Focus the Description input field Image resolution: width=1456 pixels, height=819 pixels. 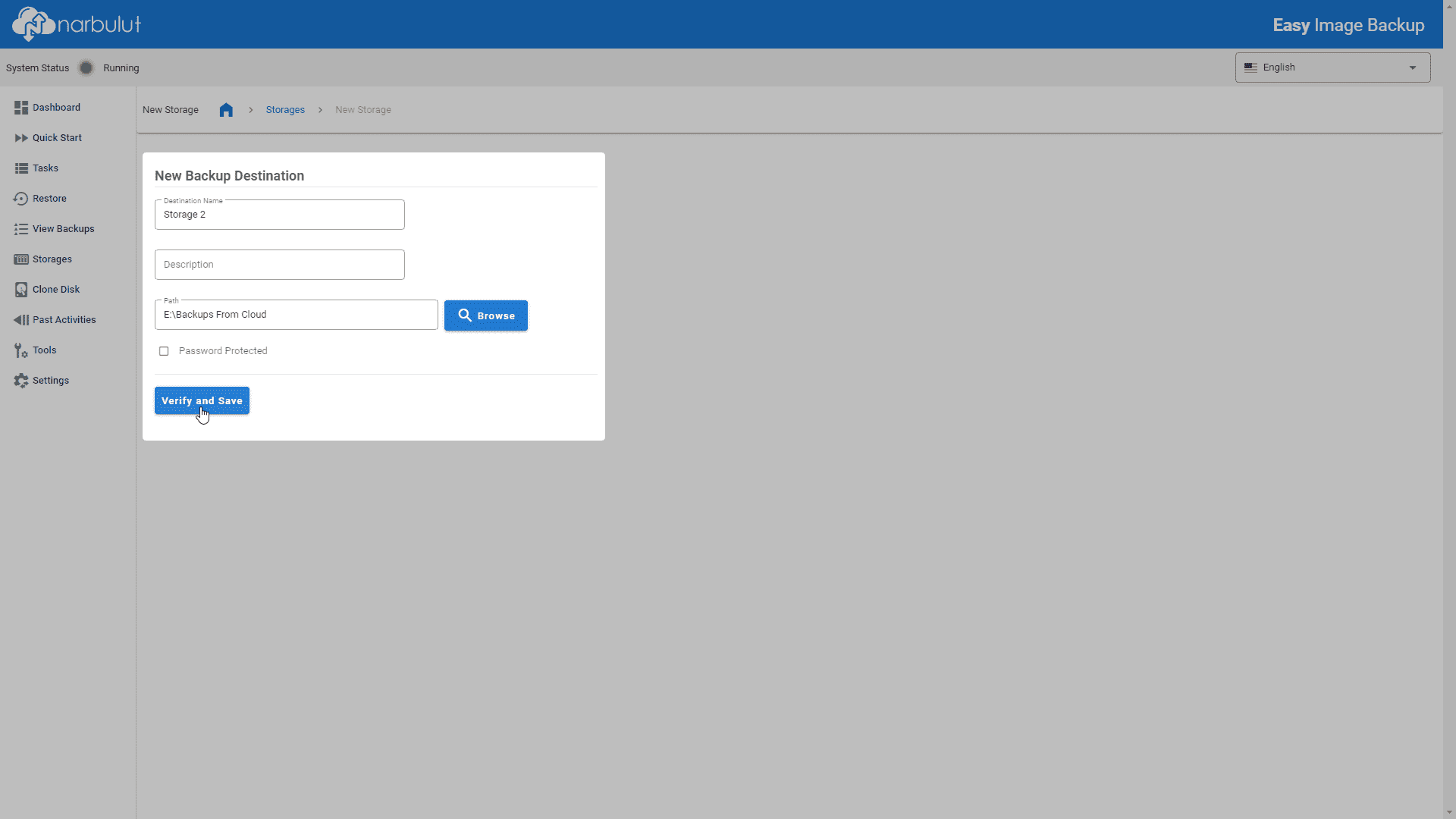[x=280, y=265]
